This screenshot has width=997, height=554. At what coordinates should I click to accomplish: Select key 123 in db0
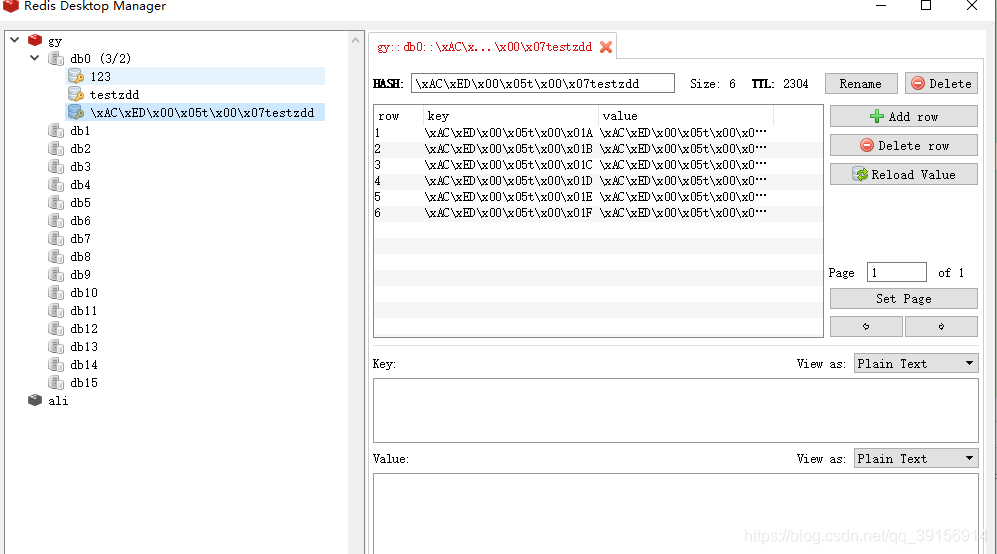(x=100, y=76)
